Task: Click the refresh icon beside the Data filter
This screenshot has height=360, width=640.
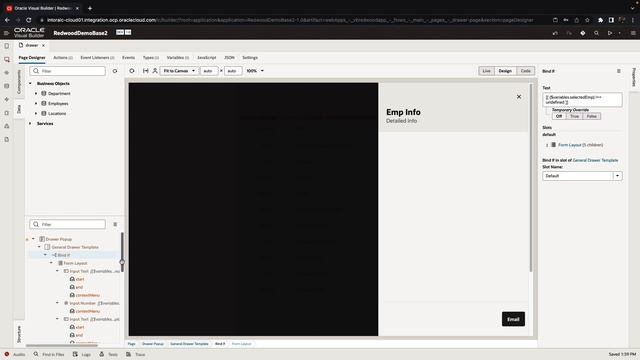Action: tap(115, 71)
